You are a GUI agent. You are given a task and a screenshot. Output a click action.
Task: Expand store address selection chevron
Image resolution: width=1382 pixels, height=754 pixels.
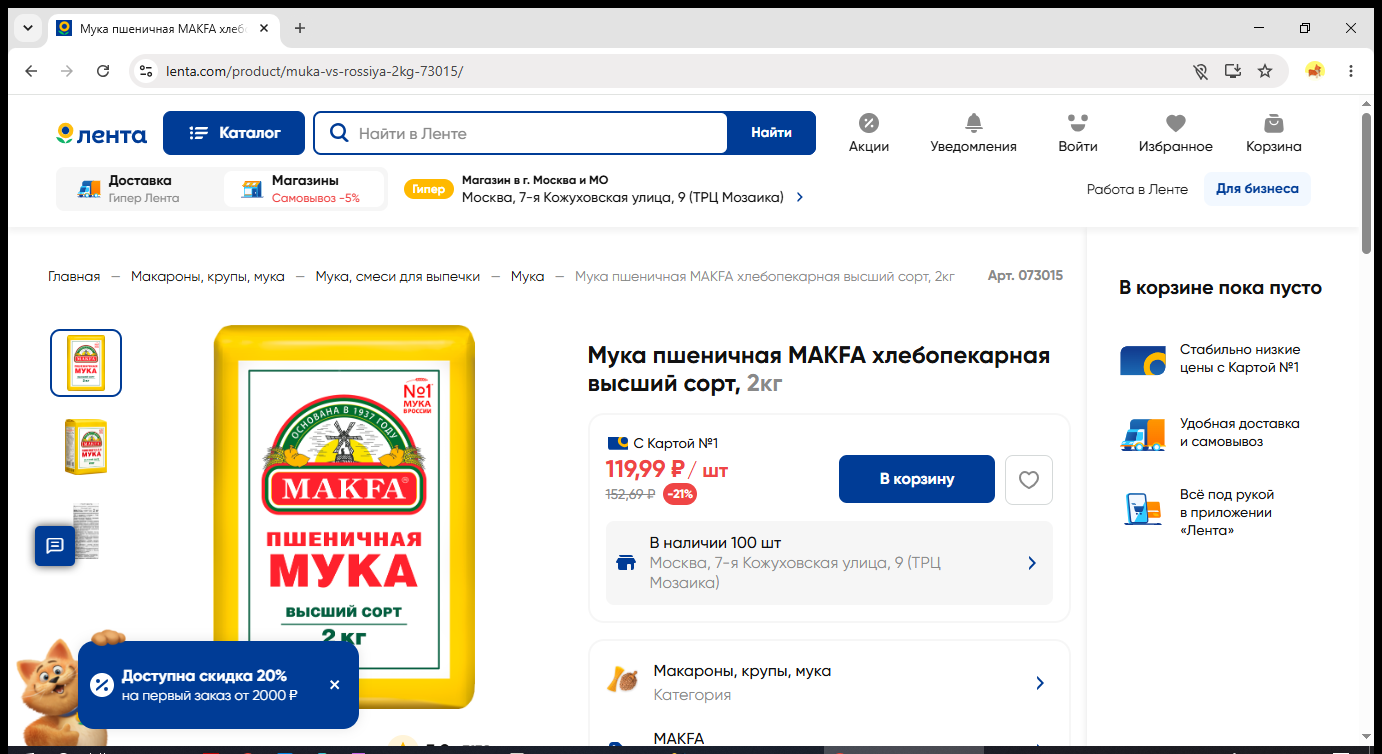pos(799,197)
